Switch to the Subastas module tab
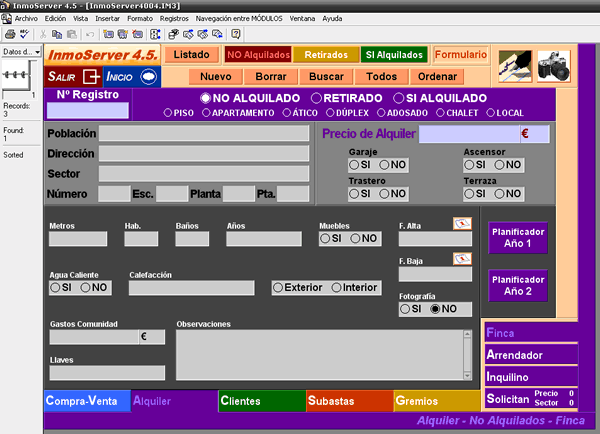600x434 pixels. pos(350,401)
